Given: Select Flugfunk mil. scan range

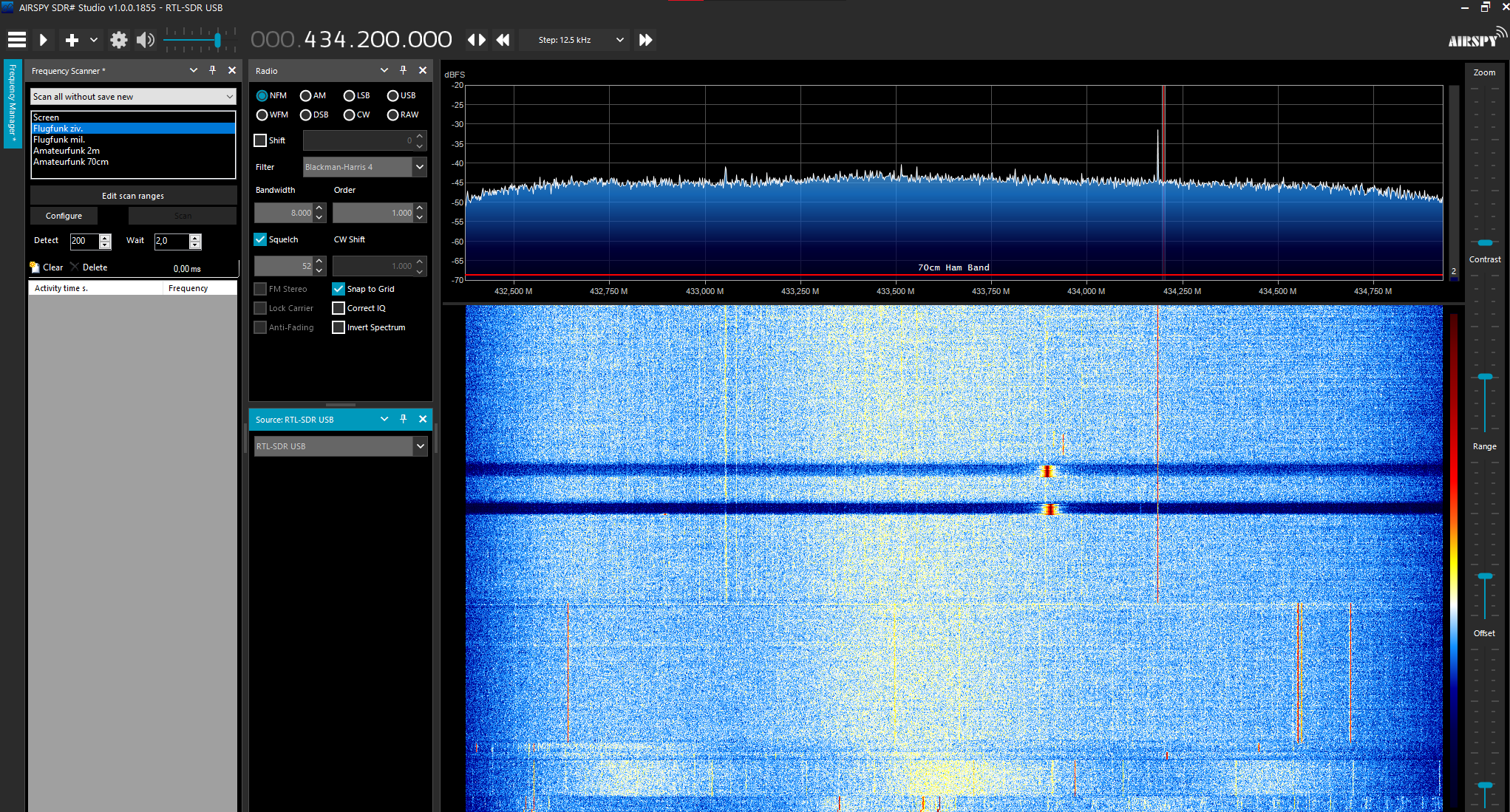Looking at the screenshot, I should pos(133,139).
